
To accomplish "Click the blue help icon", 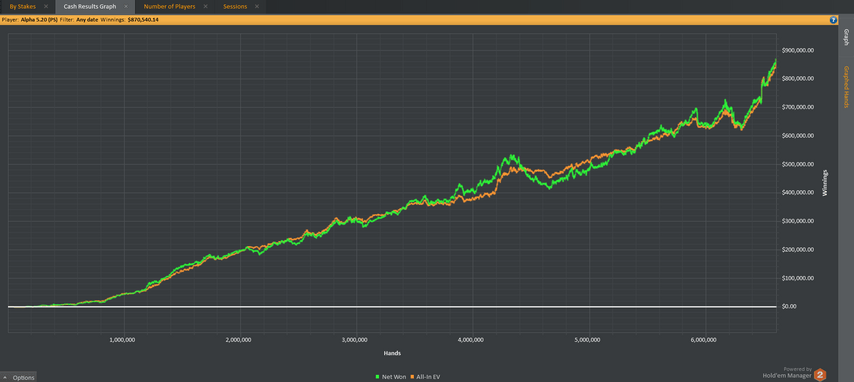I will [833, 20].
